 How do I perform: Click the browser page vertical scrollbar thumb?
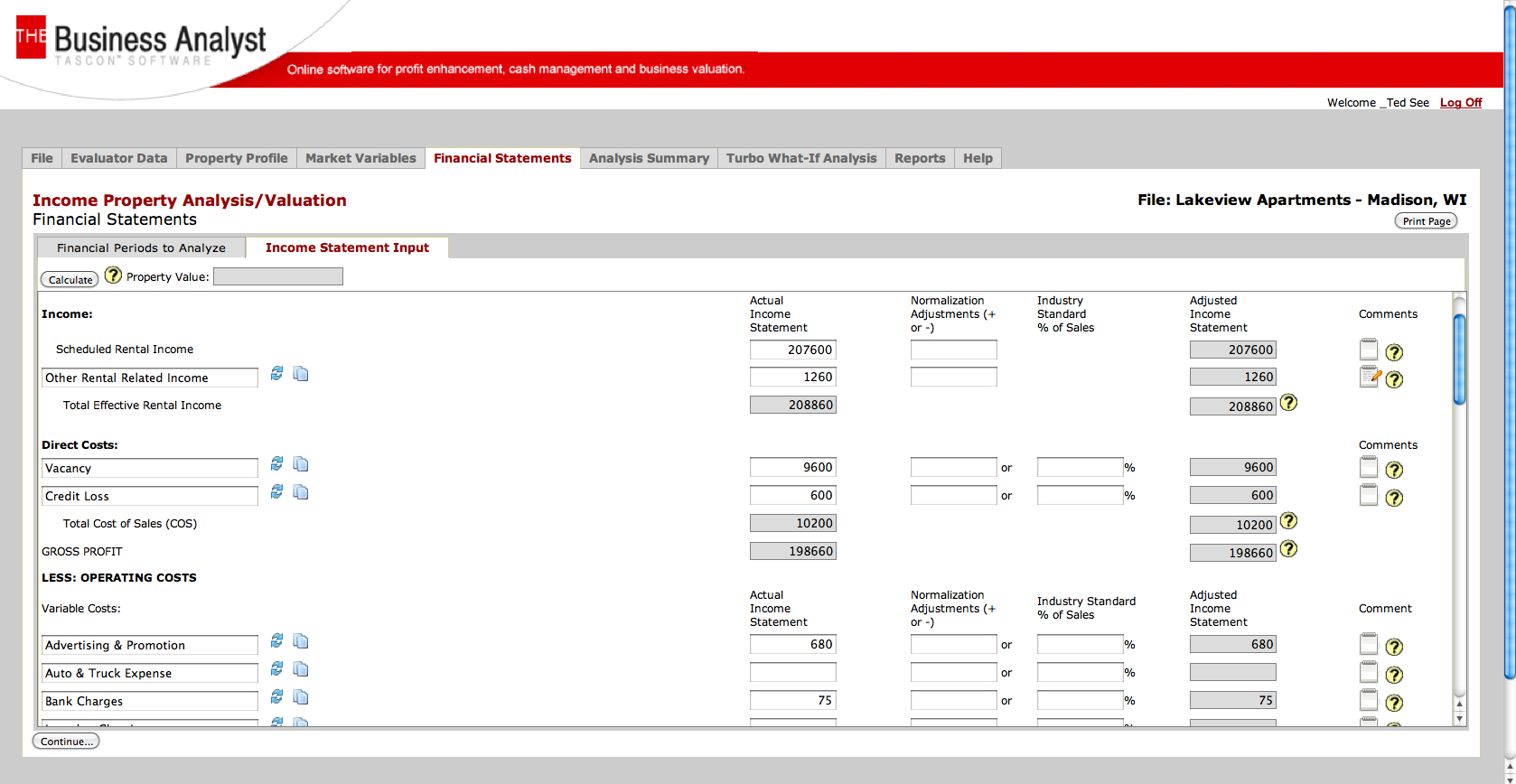tap(1510, 343)
